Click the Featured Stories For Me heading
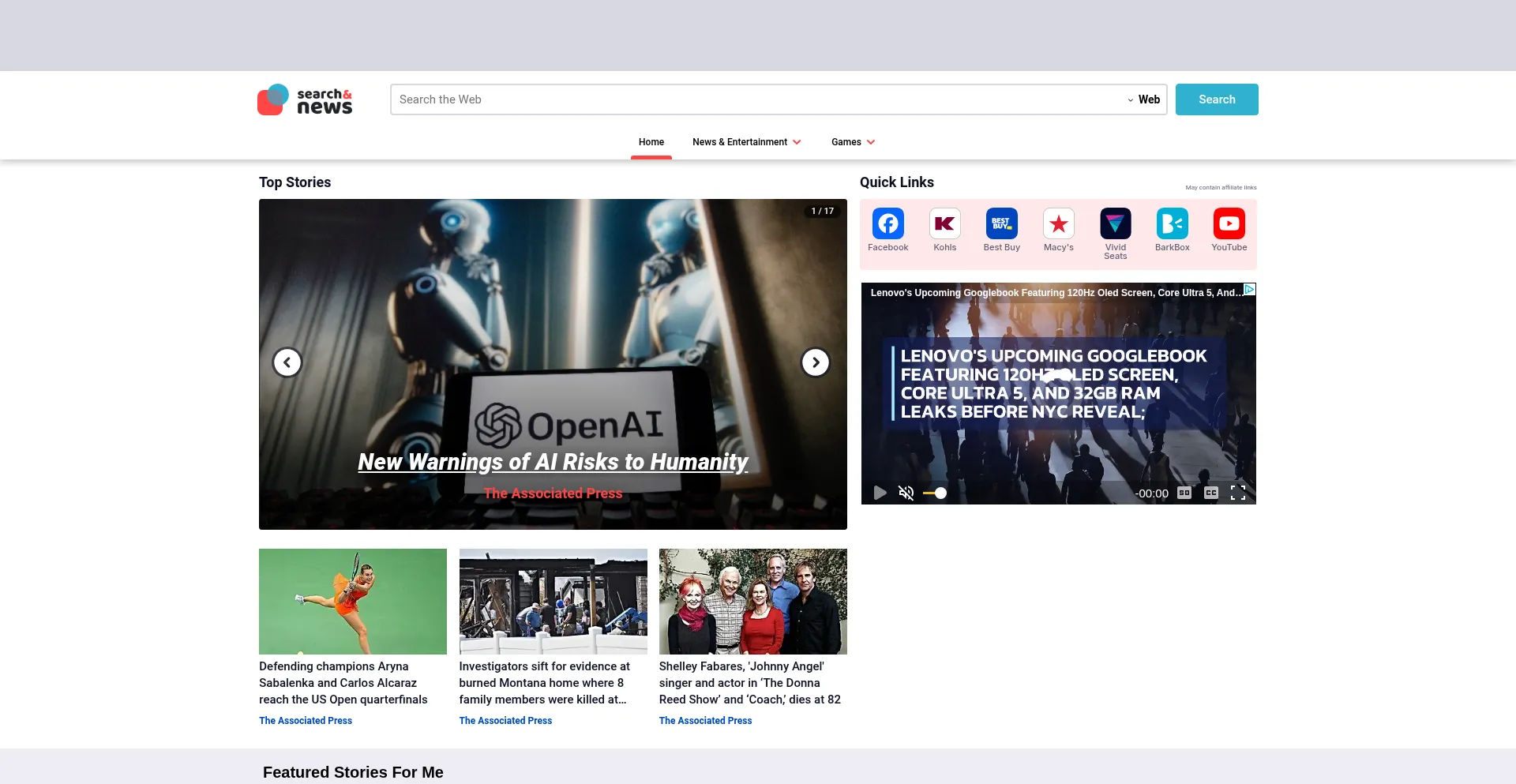1516x784 pixels. [353, 772]
